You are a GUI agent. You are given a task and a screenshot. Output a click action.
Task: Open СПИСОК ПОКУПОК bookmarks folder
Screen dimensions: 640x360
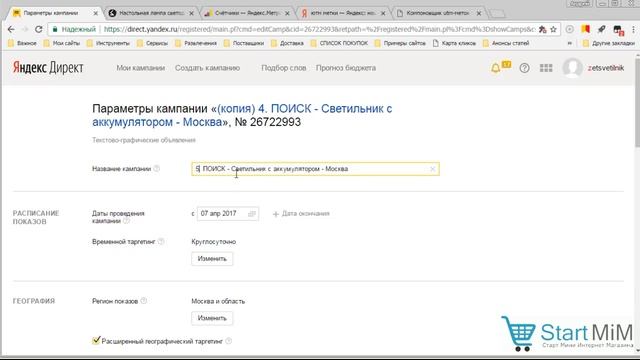(339, 43)
